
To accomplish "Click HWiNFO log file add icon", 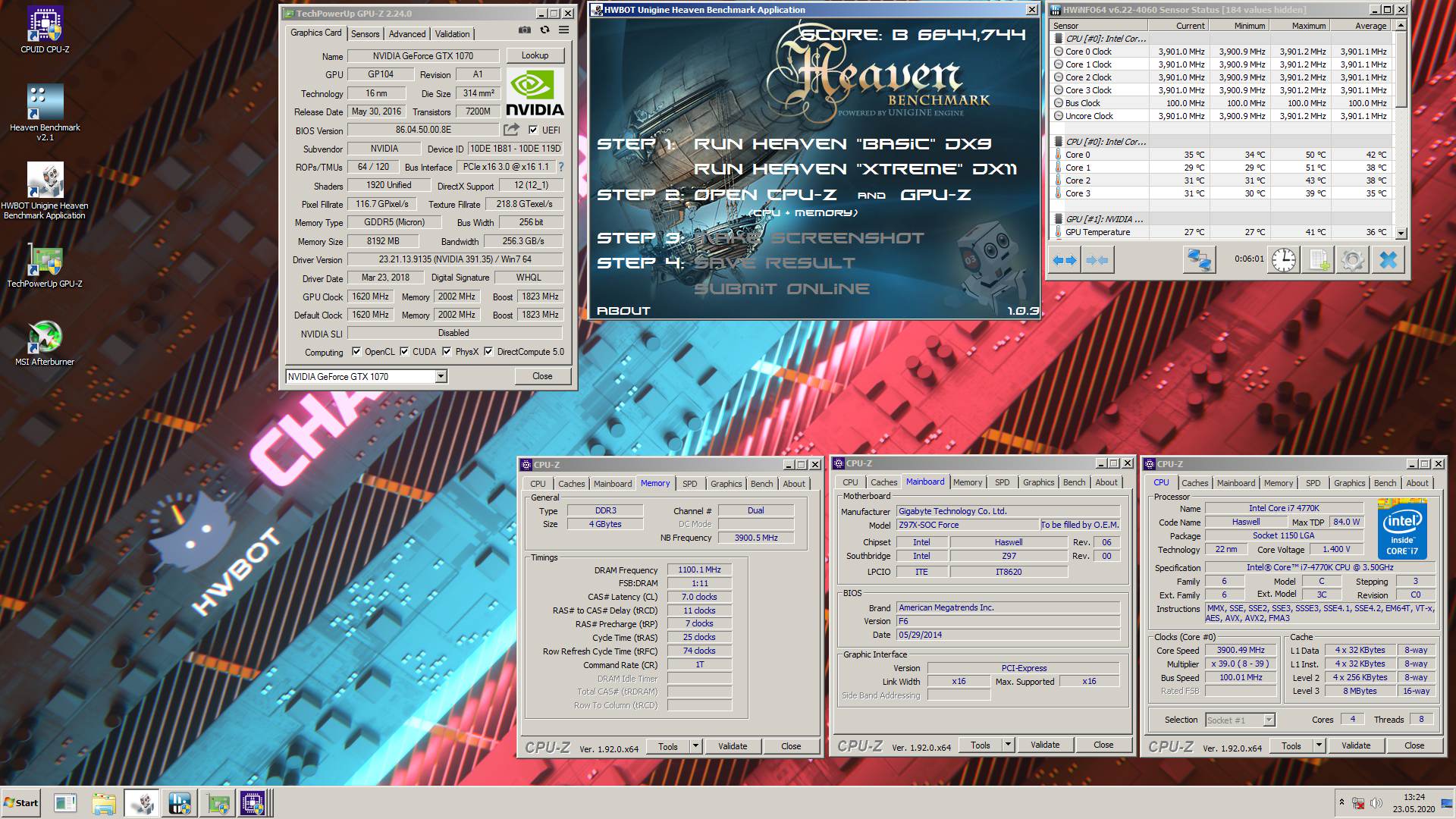I will [1319, 260].
